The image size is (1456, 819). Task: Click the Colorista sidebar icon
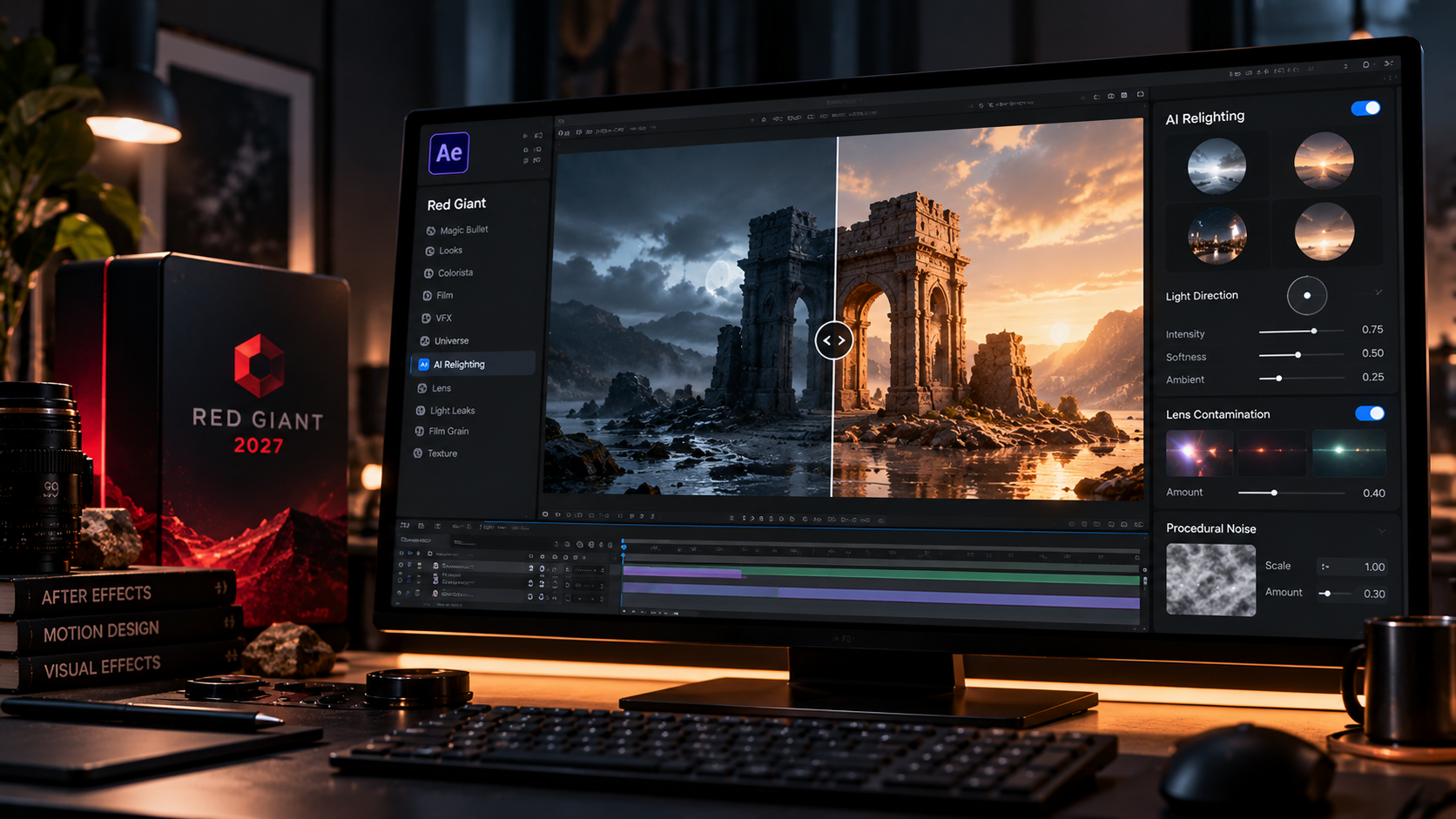pos(428,273)
